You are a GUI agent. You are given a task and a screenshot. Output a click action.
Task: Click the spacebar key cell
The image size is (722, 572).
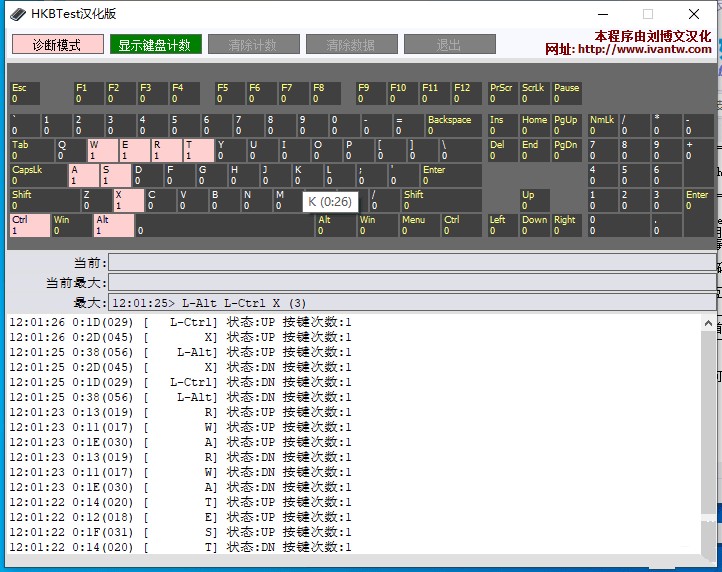(225, 226)
